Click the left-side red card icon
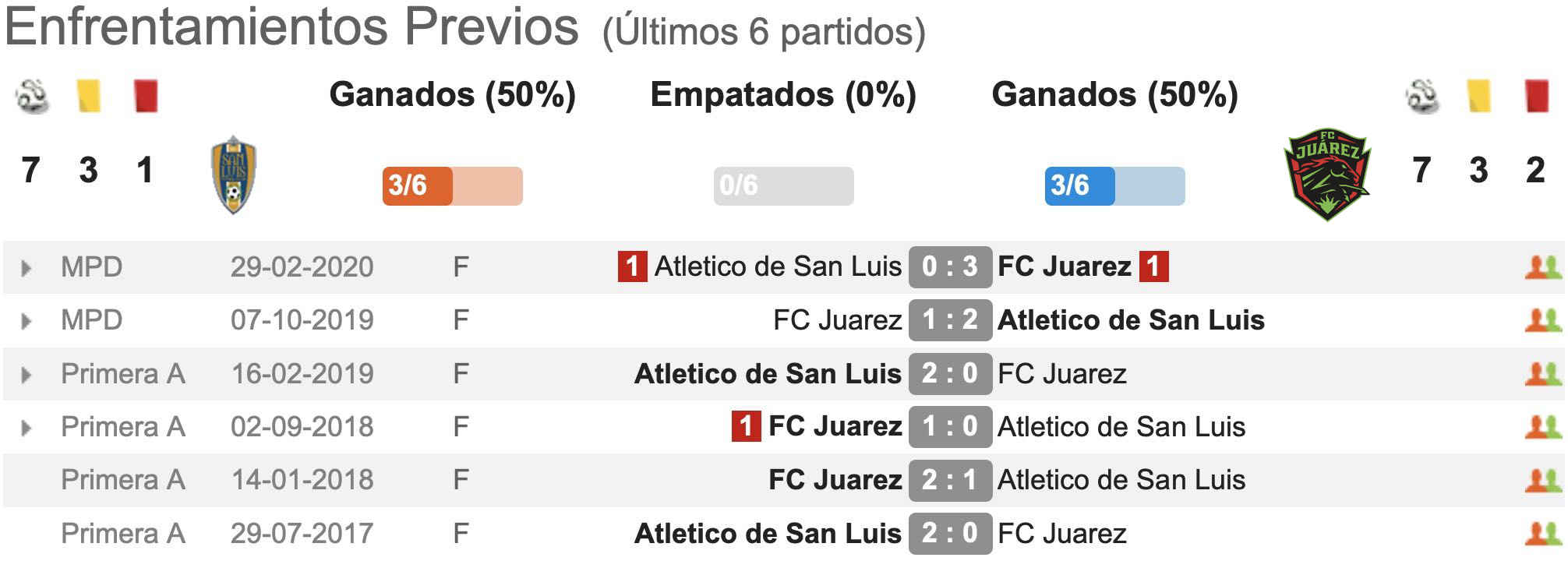1568x561 pixels. (x=146, y=97)
